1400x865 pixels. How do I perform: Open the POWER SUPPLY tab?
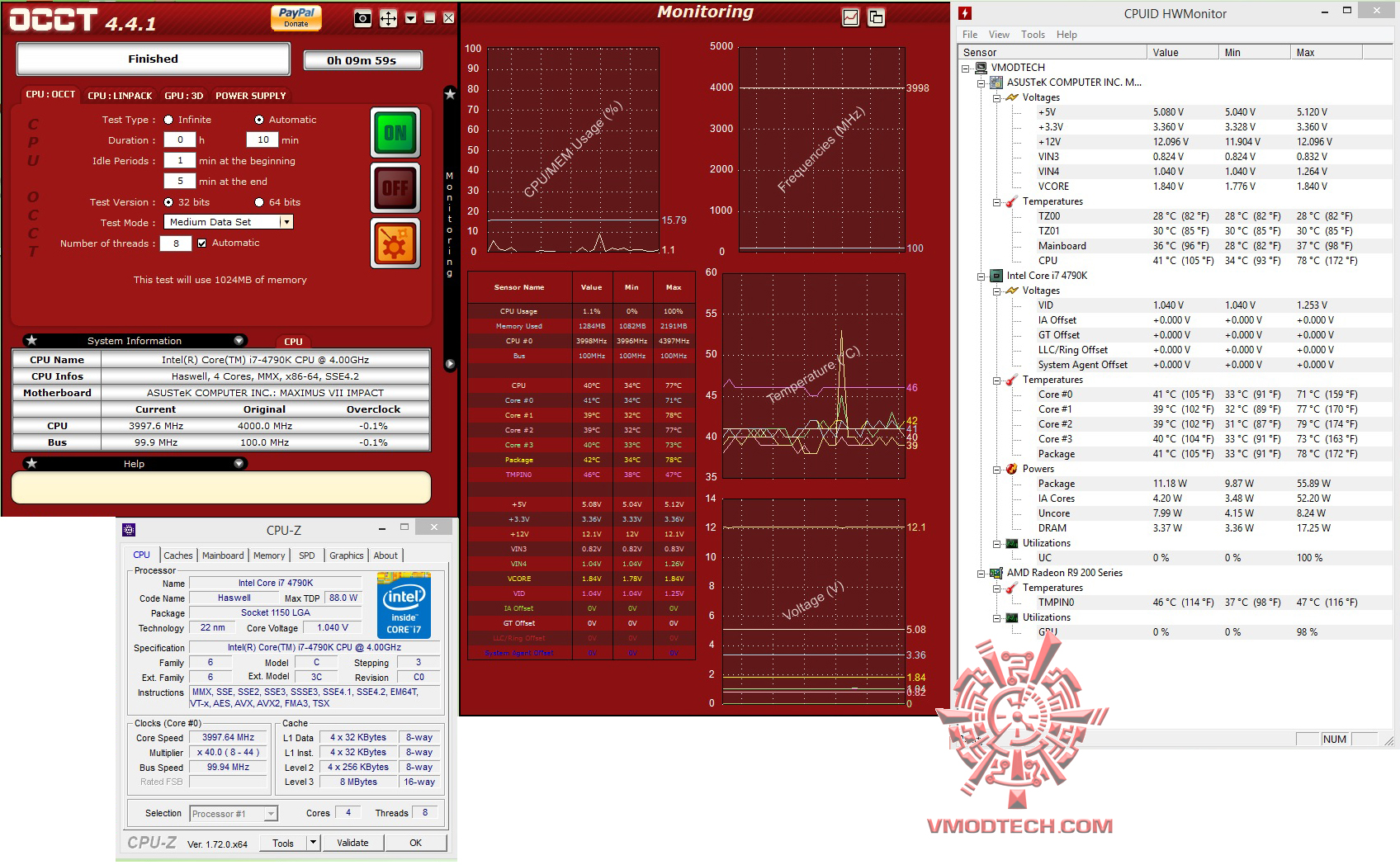(250, 96)
